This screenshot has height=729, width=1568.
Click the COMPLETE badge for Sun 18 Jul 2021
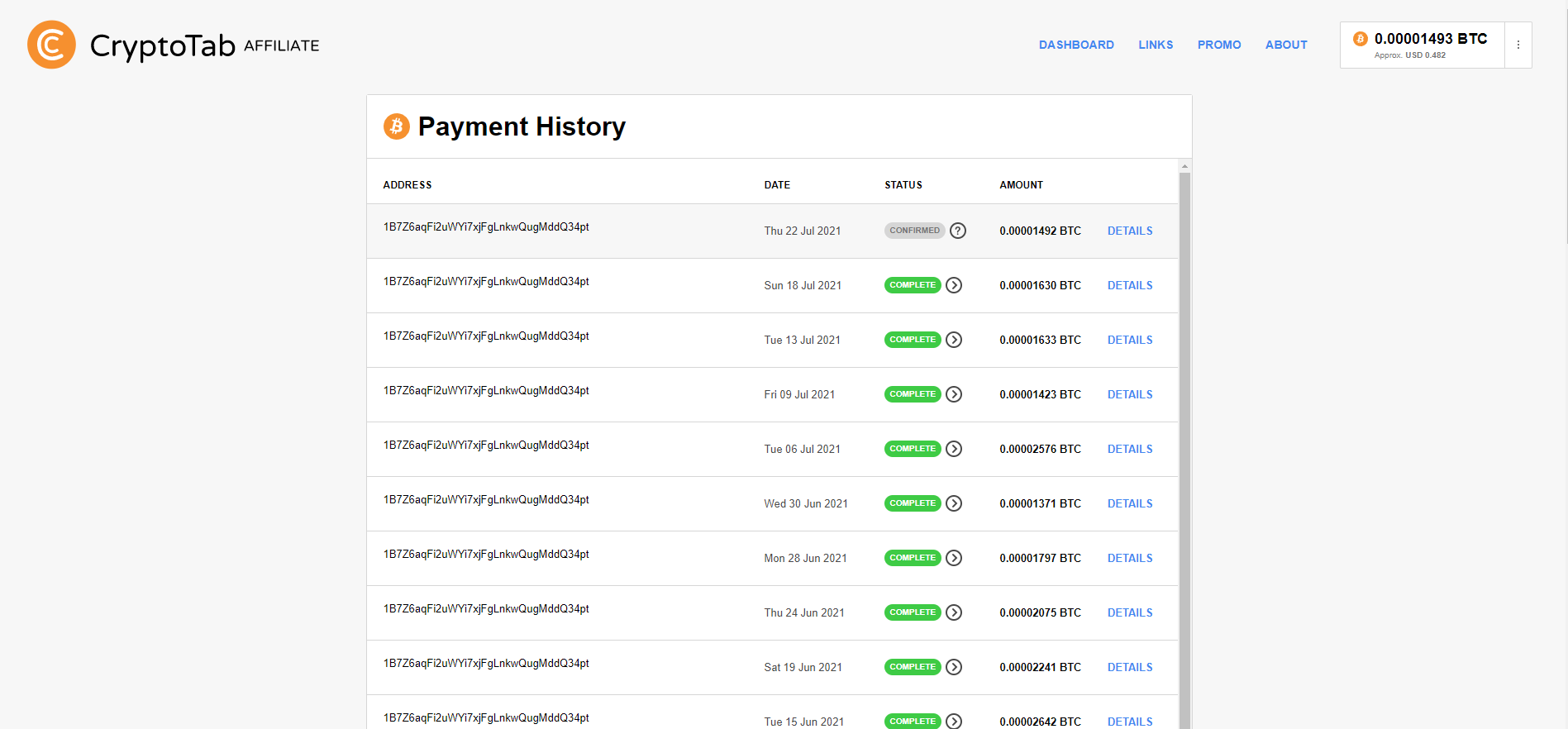click(x=913, y=285)
